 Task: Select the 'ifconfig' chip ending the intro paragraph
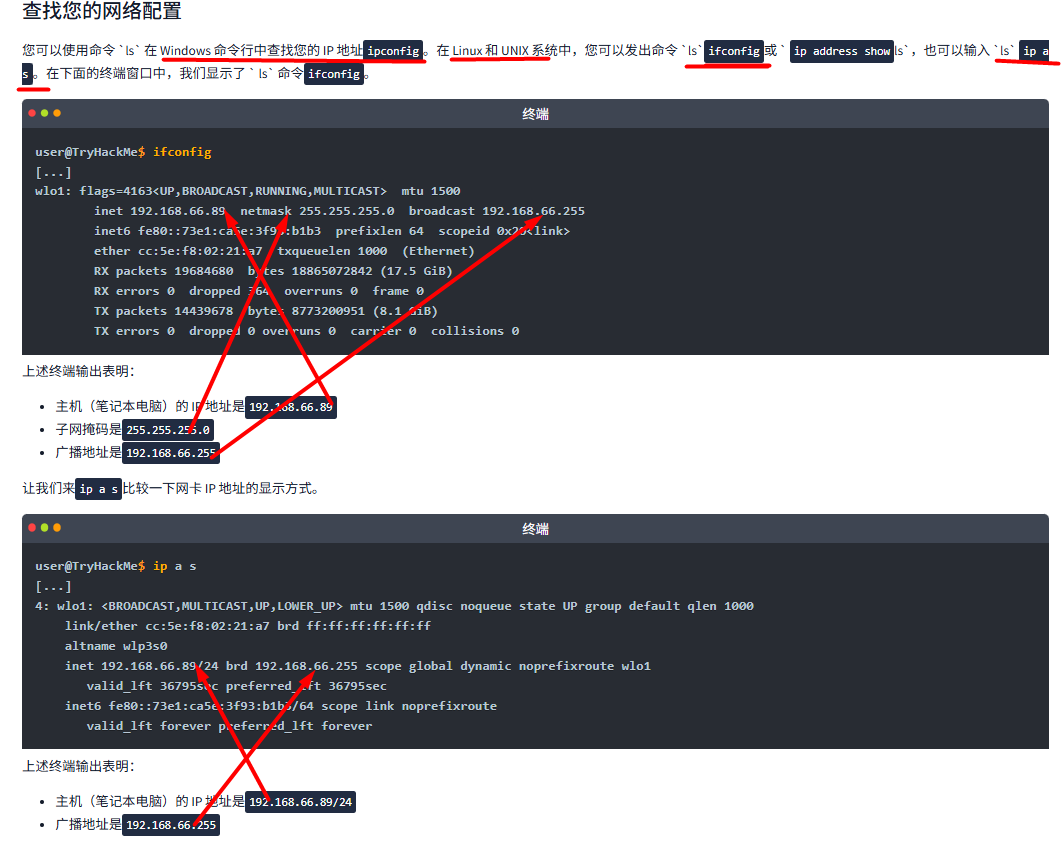coord(334,74)
